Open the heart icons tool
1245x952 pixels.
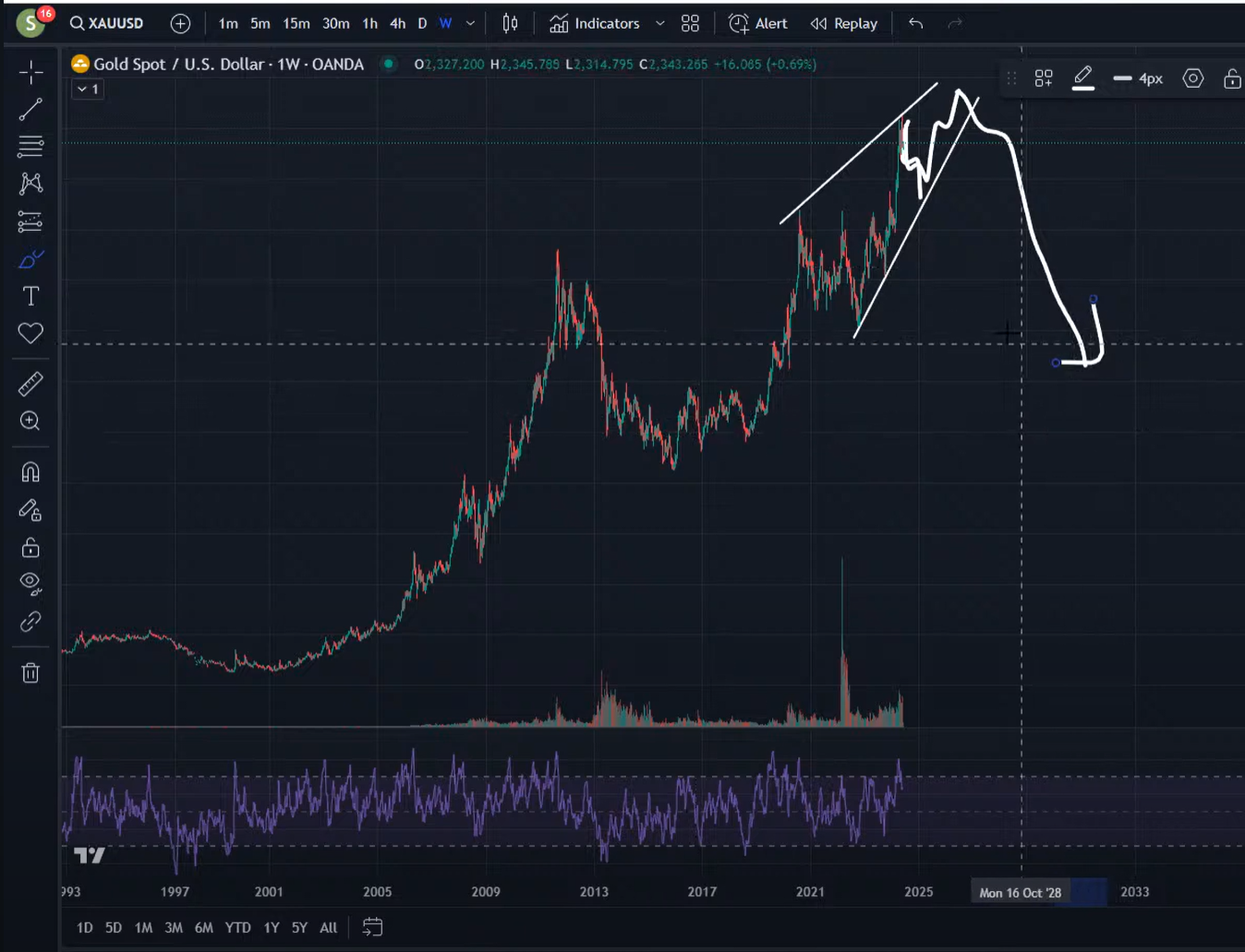(x=30, y=333)
